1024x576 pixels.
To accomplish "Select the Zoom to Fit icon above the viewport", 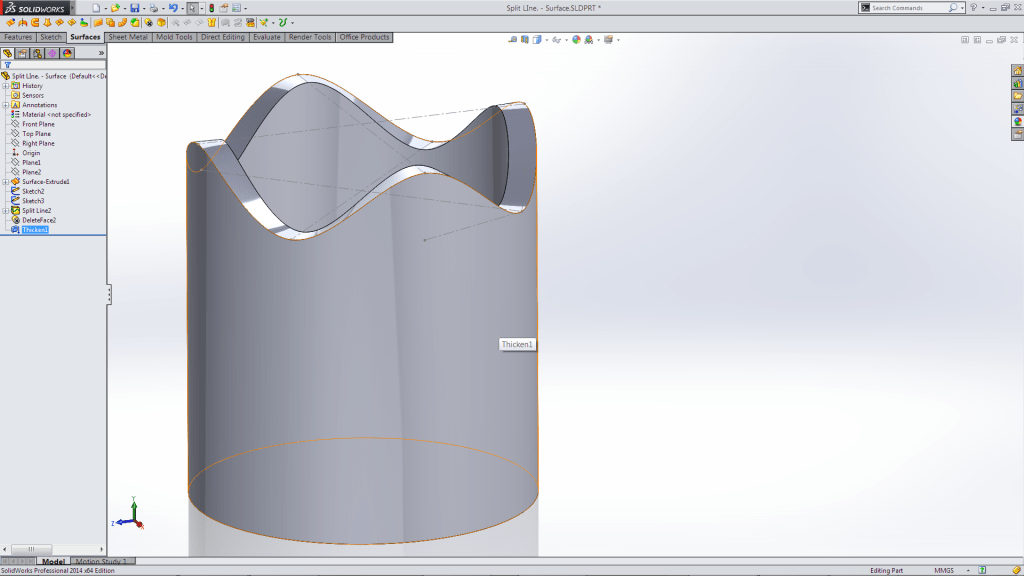I will coord(512,42).
